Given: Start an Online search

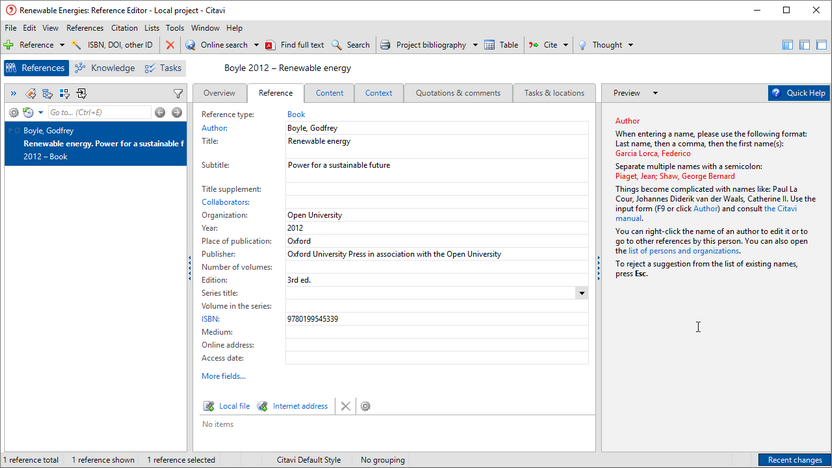Looking at the screenshot, I should click(216, 45).
